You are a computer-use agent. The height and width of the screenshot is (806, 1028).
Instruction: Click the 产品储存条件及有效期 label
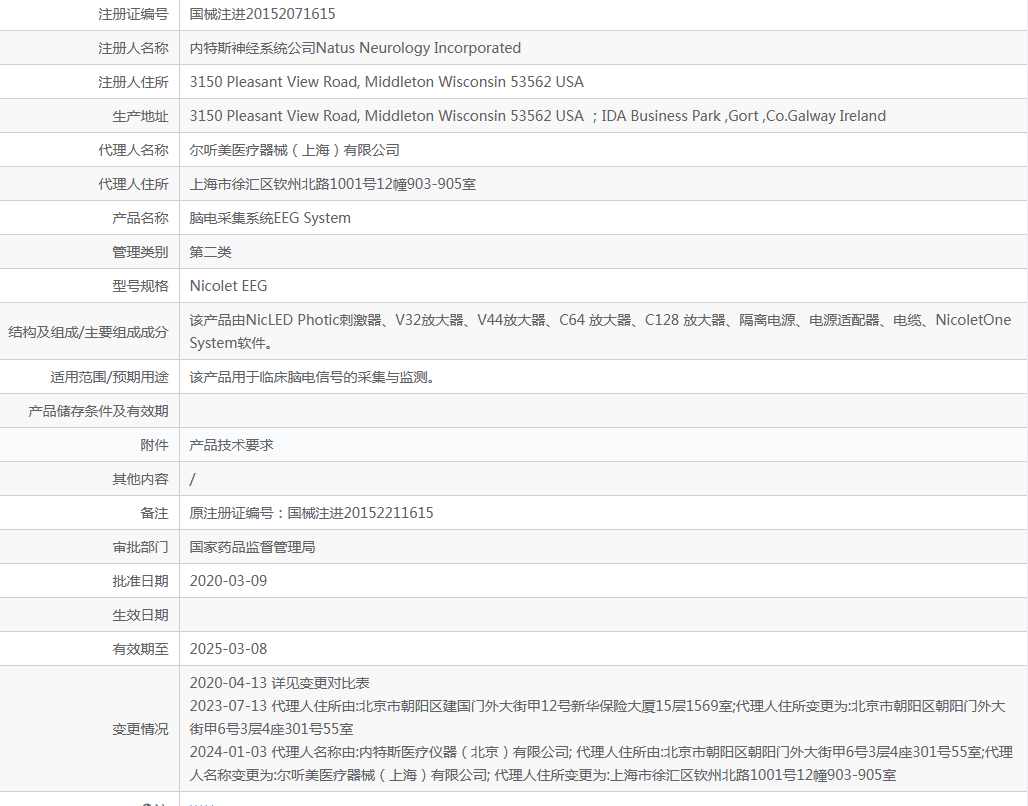coord(98,411)
